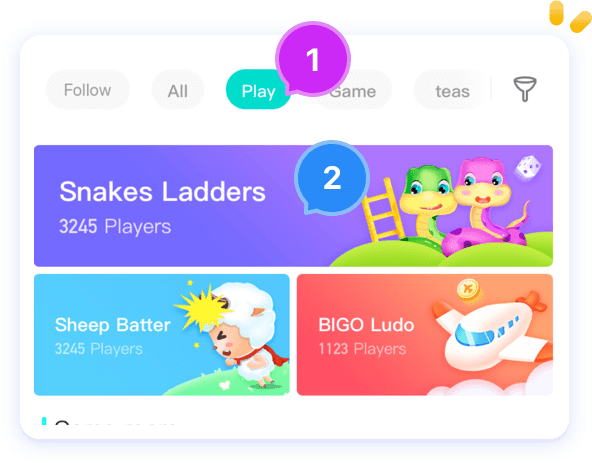The width and height of the screenshot is (592, 463).
Task: Click the 1123 Players label
Action: pyautogui.click(x=362, y=349)
